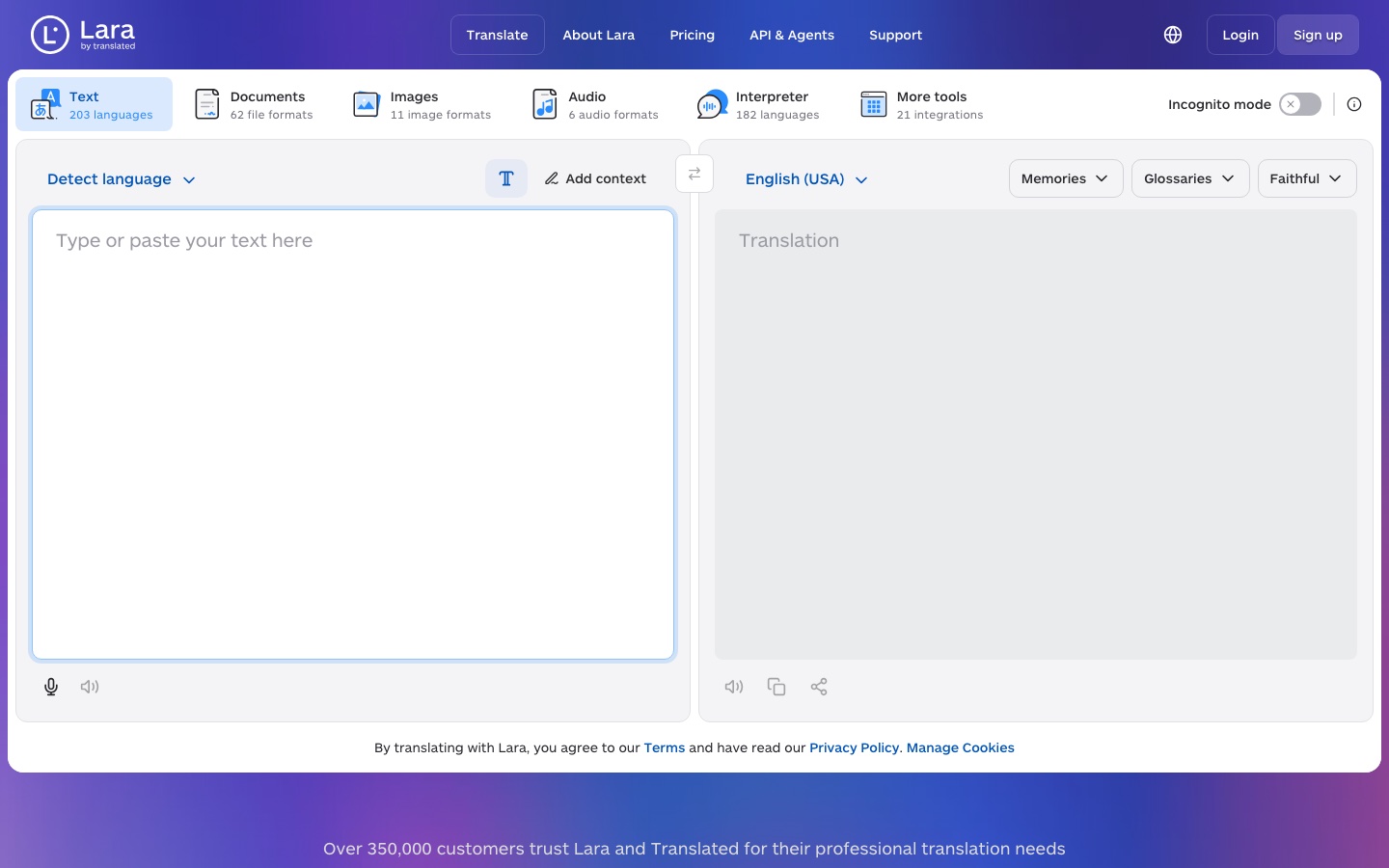Open the Terms link
This screenshot has height=868, width=1389.
tap(665, 747)
